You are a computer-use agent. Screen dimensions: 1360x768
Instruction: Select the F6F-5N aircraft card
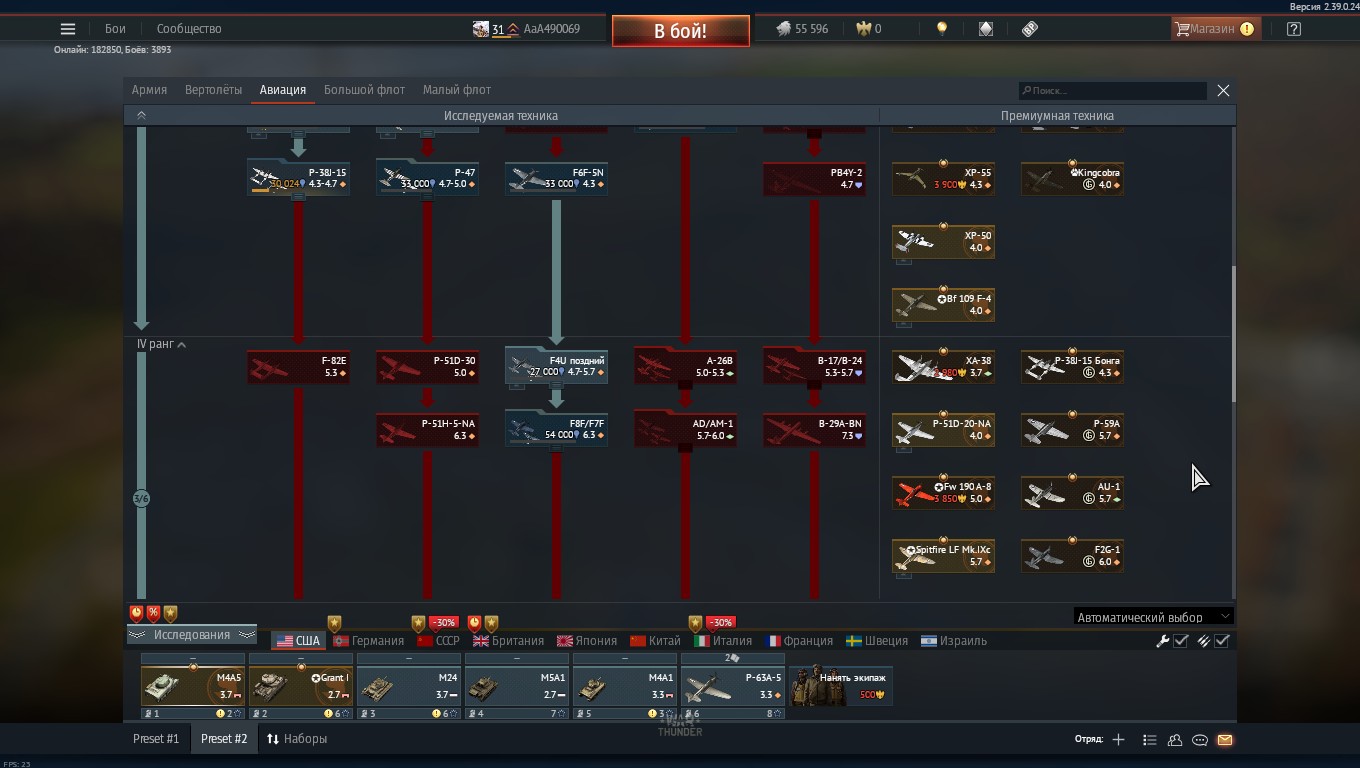556,178
